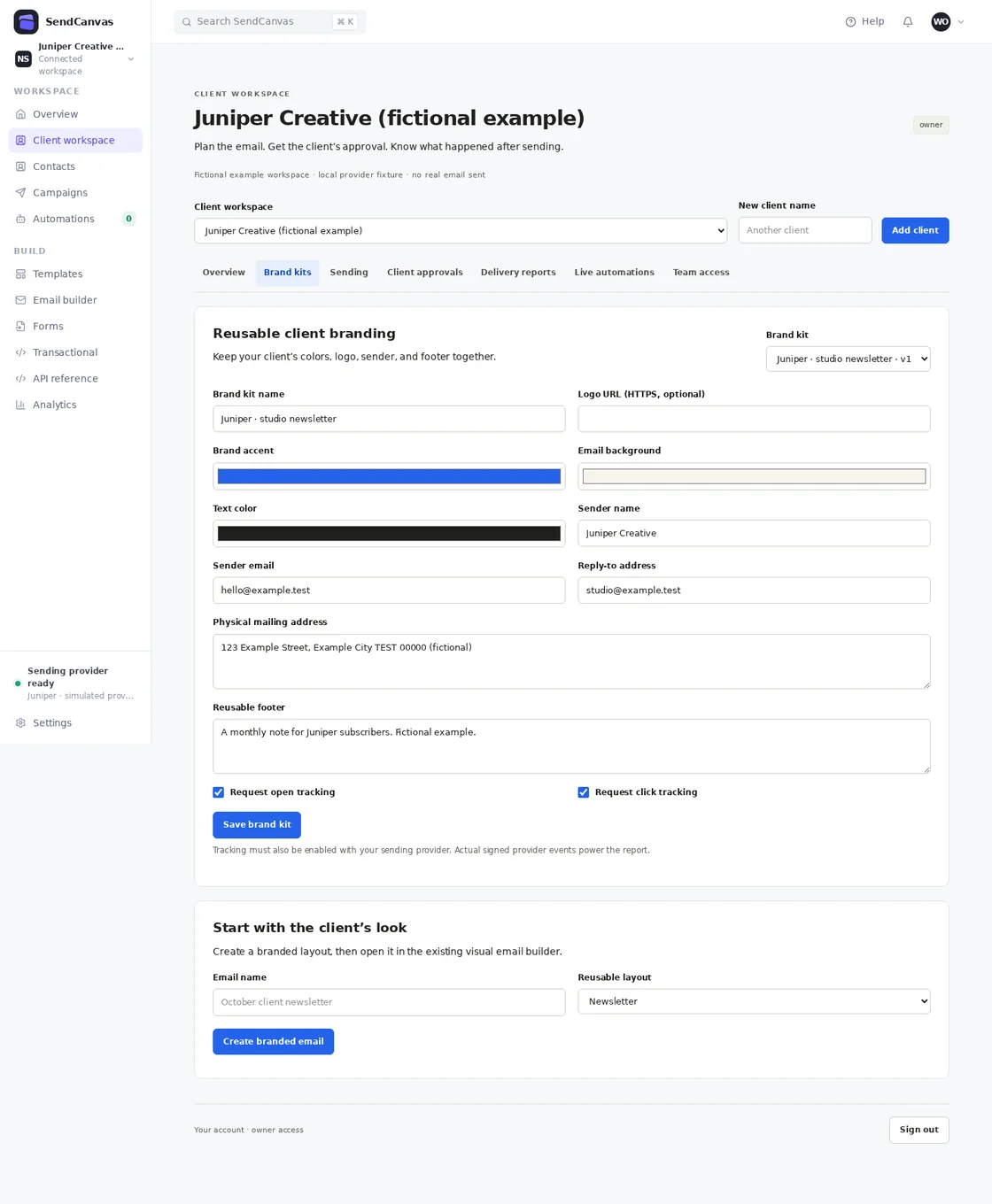Image resolution: width=992 pixels, height=1204 pixels.
Task: Toggle Request open tracking checkbox
Action: pyautogui.click(x=219, y=792)
